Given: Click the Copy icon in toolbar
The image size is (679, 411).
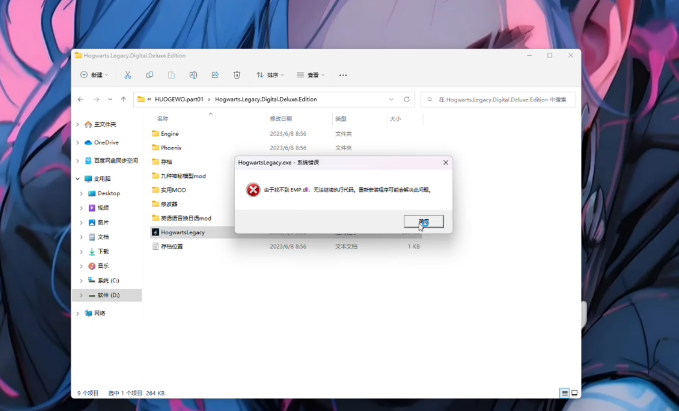Looking at the screenshot, I should [x=150, y=75].
